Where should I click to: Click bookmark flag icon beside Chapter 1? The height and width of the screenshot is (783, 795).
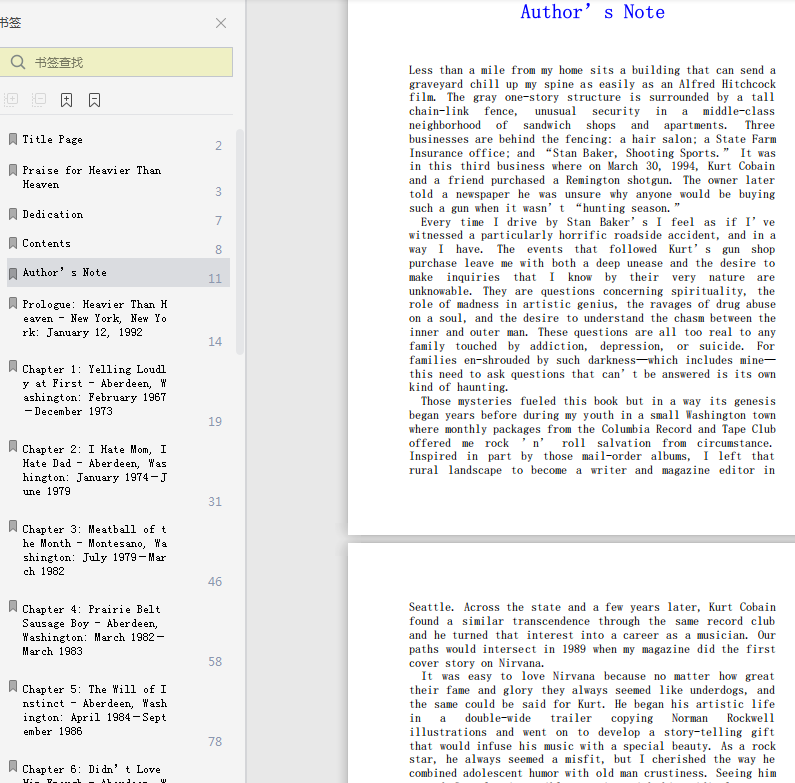[x=13, y=367]
